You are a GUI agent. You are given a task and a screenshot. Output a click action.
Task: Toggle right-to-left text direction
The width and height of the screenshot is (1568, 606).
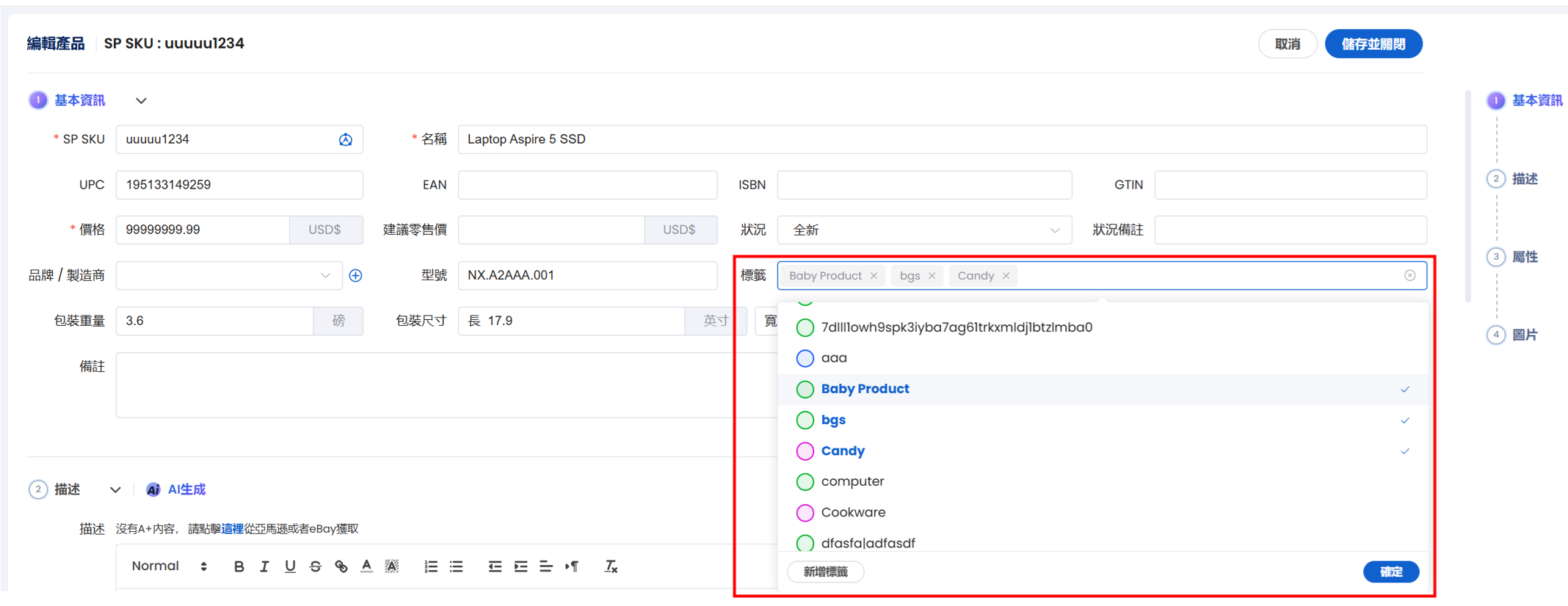(x=572, y=566)
